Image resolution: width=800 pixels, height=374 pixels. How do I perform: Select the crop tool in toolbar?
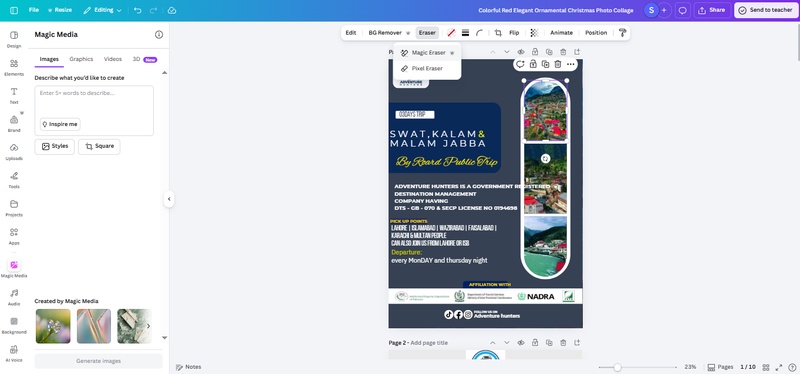[498, 33]
